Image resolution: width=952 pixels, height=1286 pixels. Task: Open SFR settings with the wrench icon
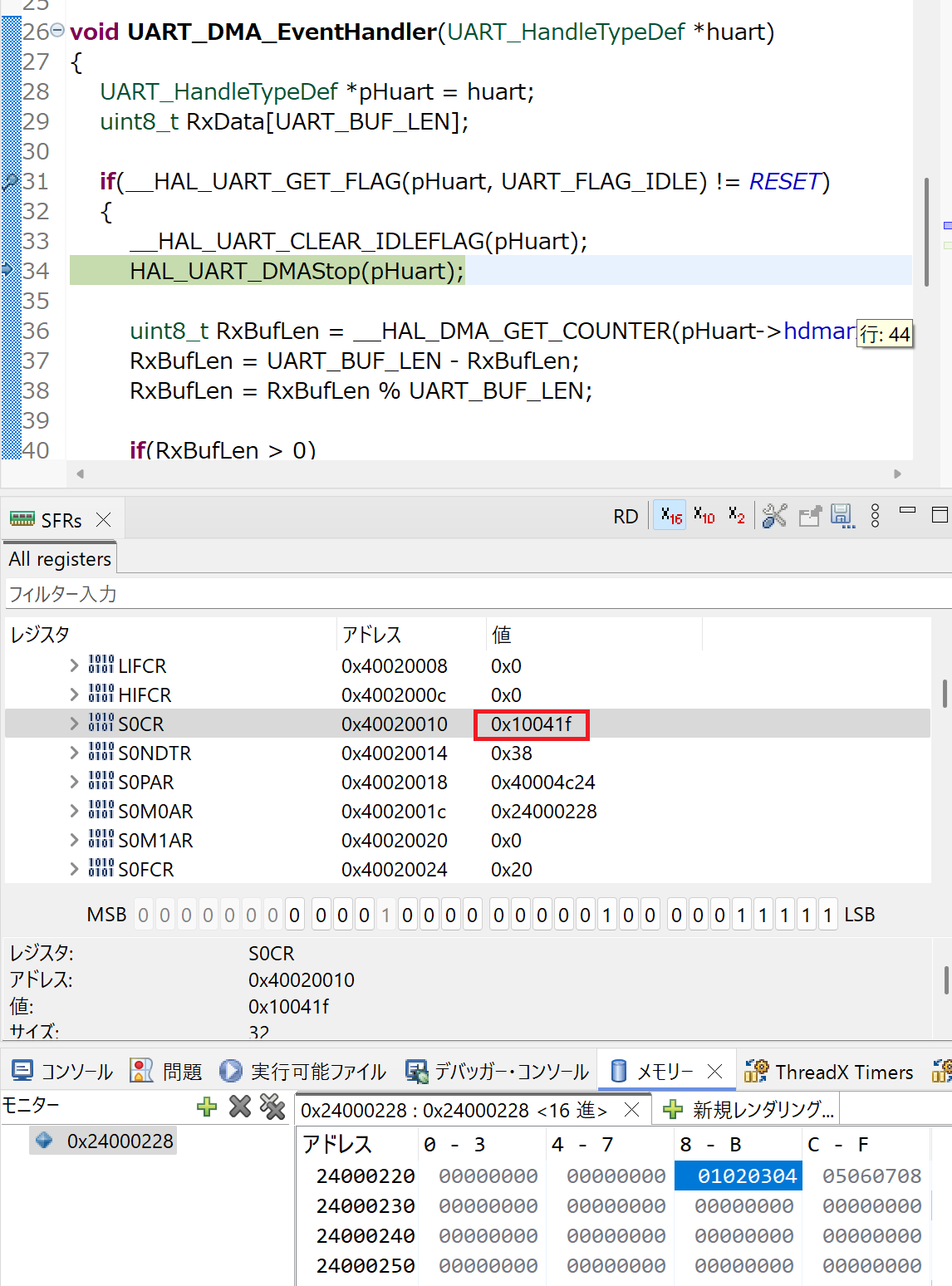tap(774, 515)
